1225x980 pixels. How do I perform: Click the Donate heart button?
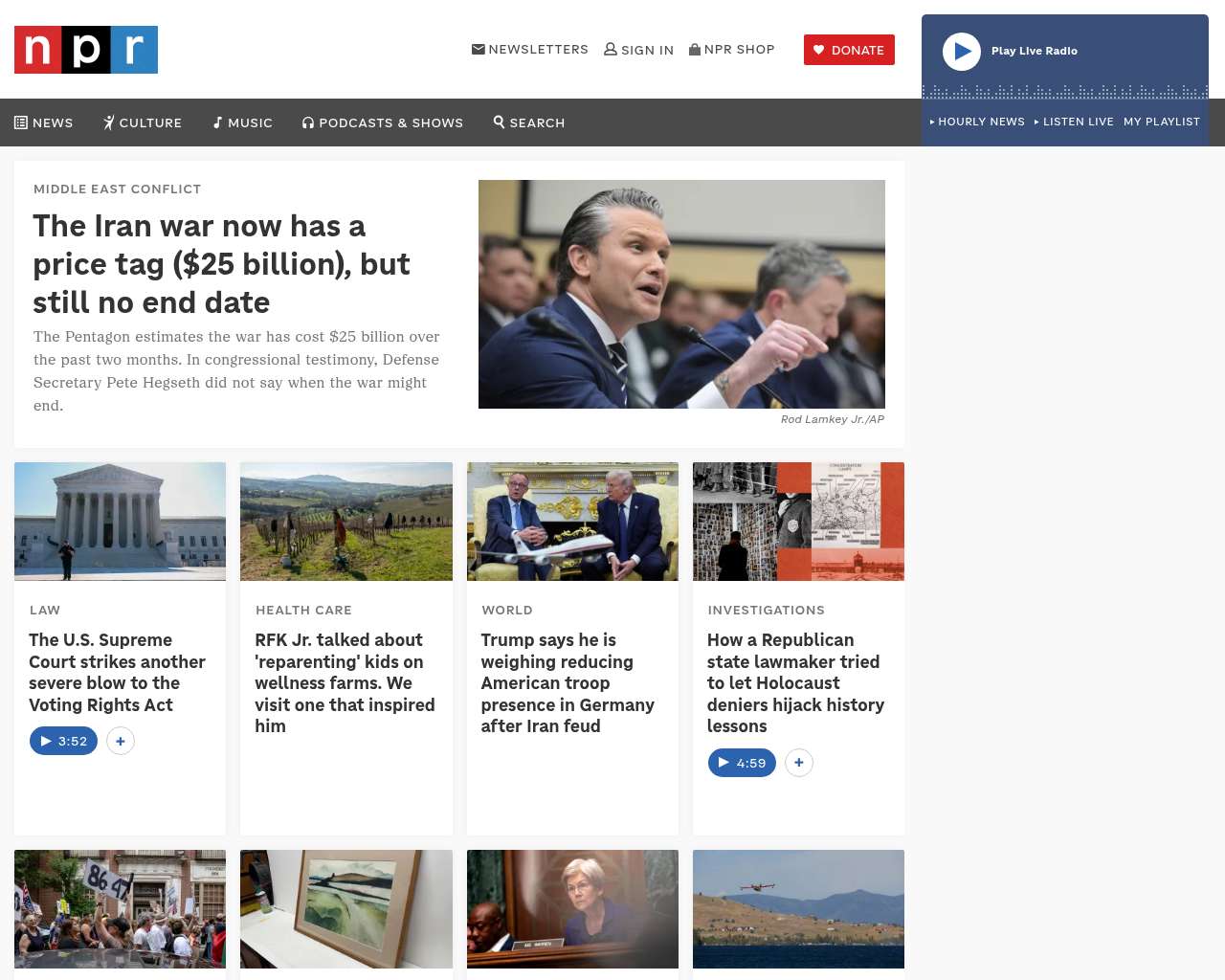849,50
